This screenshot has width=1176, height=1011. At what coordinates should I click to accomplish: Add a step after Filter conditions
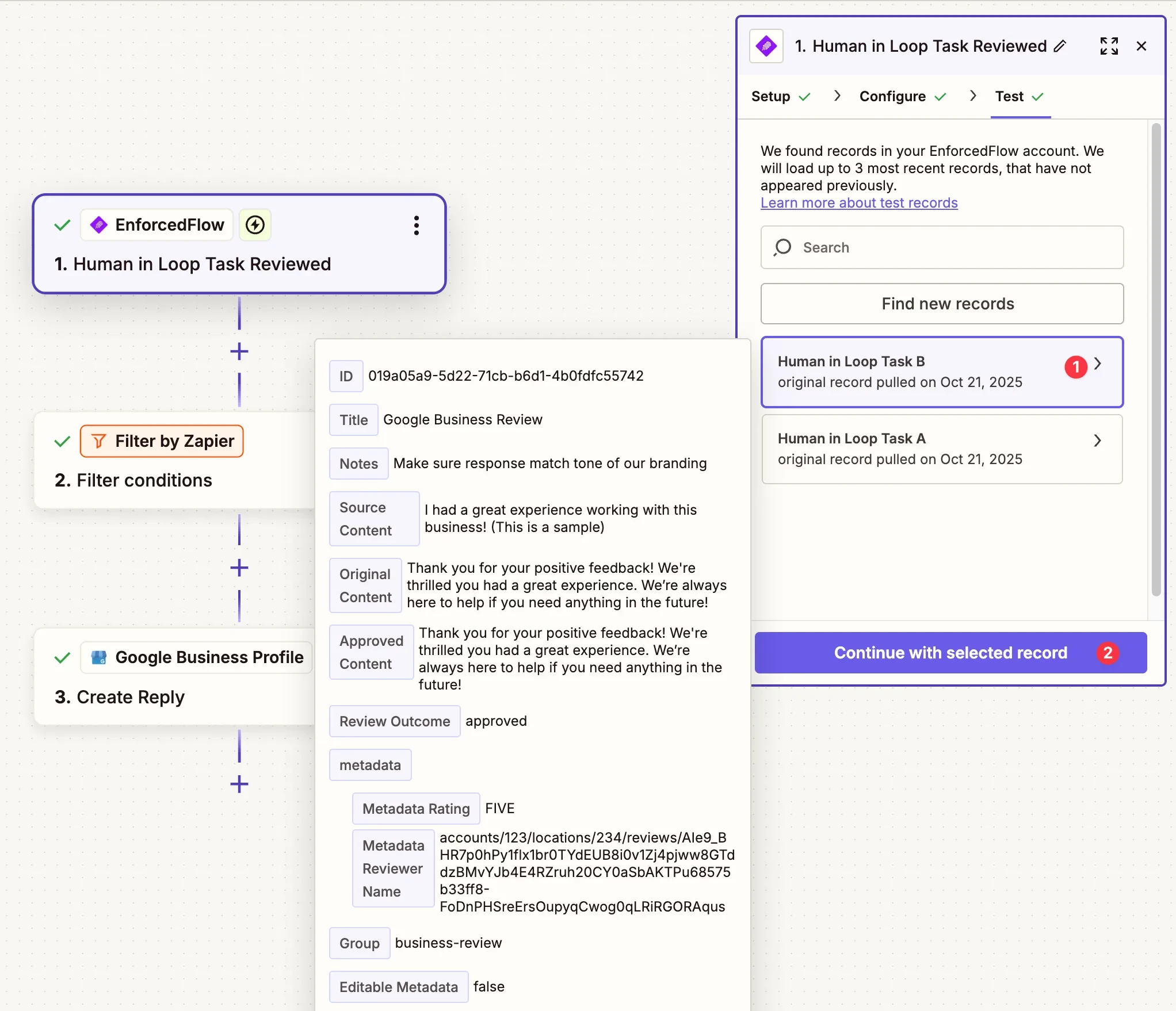[x=239, y=568]
